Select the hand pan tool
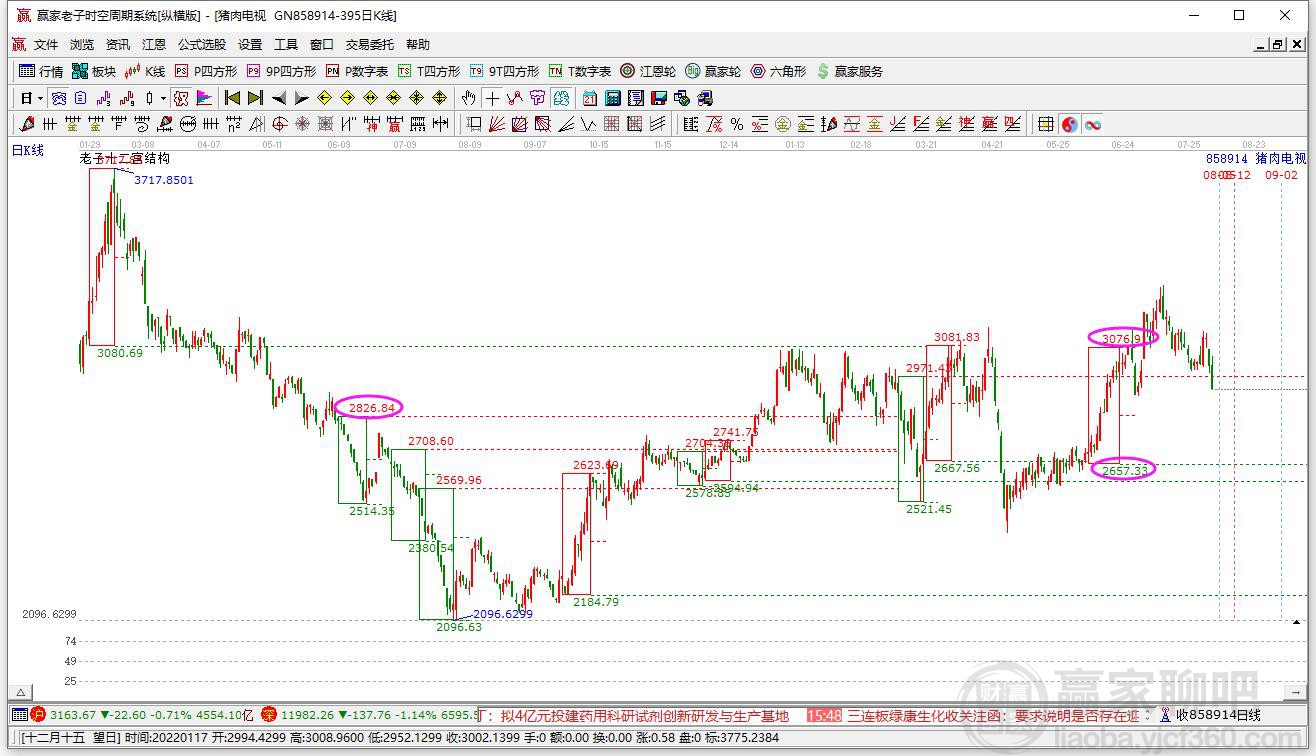This screenshot has height=756, width=1316. coord(468,98)
